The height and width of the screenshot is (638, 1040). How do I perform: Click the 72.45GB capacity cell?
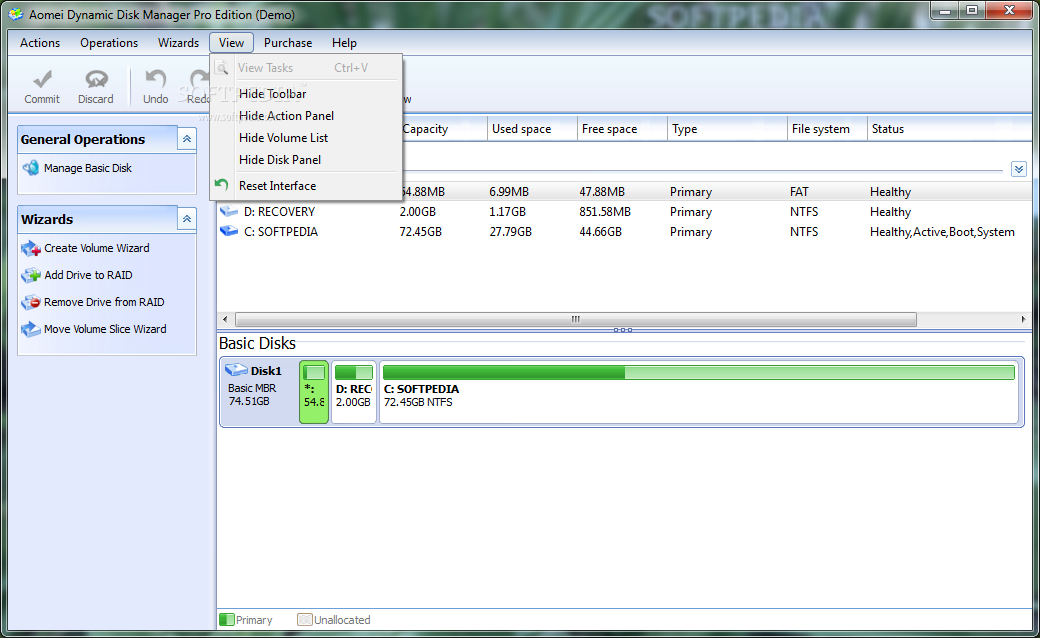pos(421,231)
